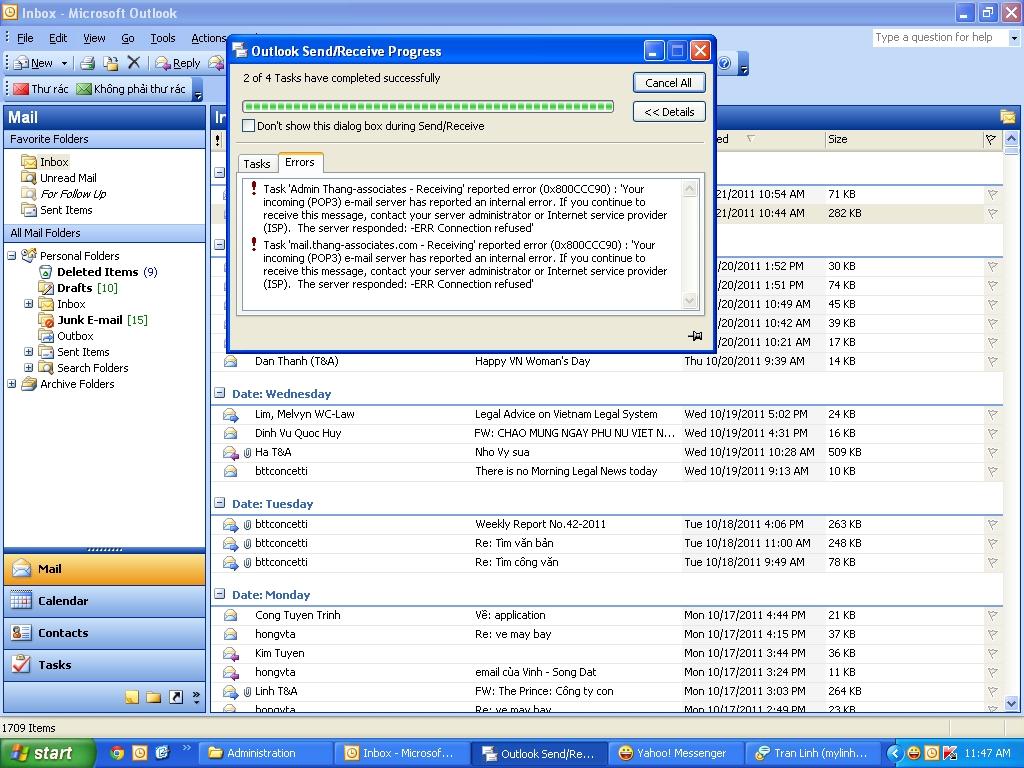Click the Outlook icon in the quick launch bar
The height and width of the screenshot is (768, 1024).
tap(140, 753)
